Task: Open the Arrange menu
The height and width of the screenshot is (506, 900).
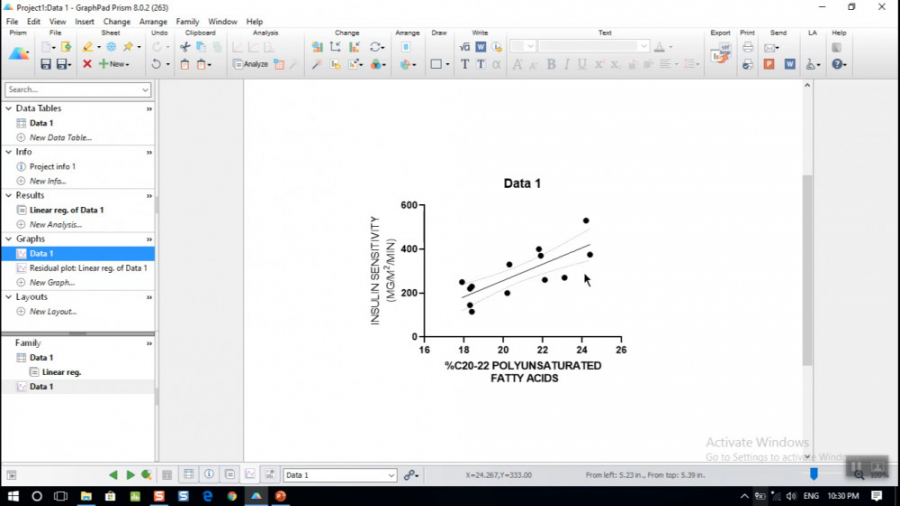Action: point(153,22)
